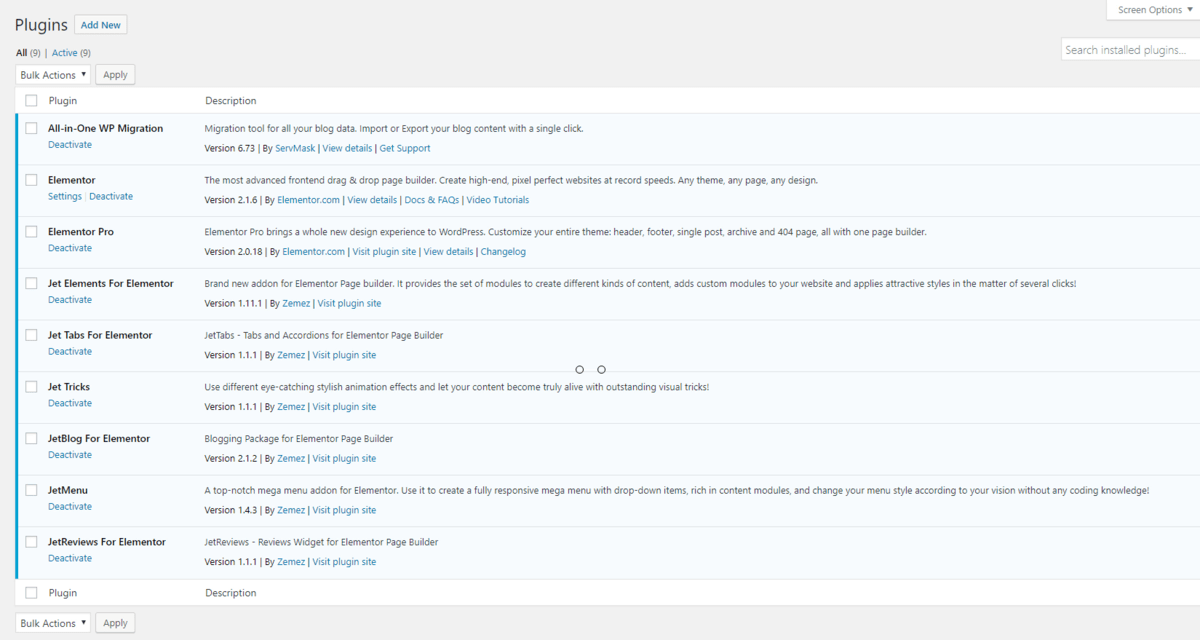The width and height of the screenshot is (1200, 640).
Task: Select the Jet Tricks plugin checkbox
Action: 31,387
